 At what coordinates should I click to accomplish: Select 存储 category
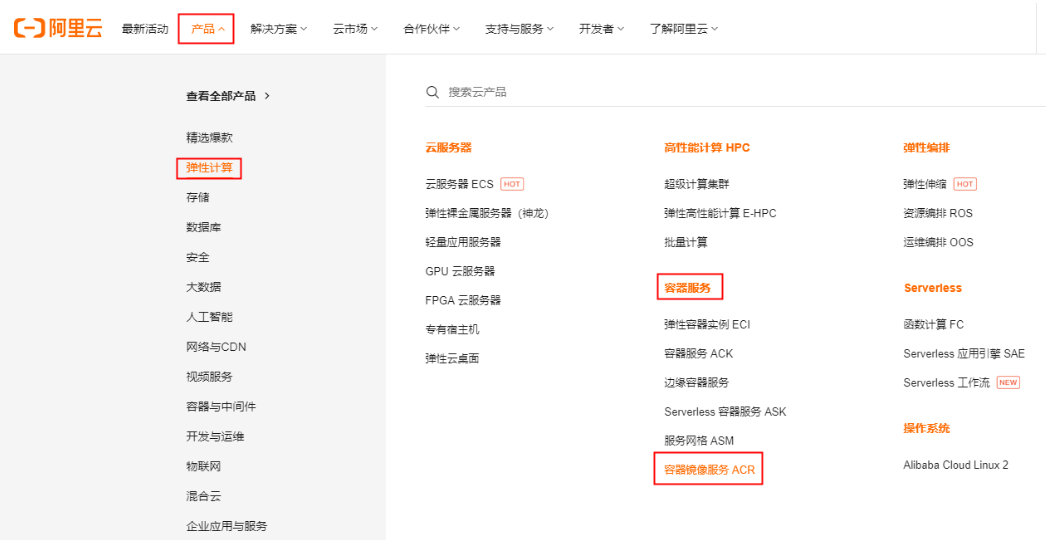point(197,198)
